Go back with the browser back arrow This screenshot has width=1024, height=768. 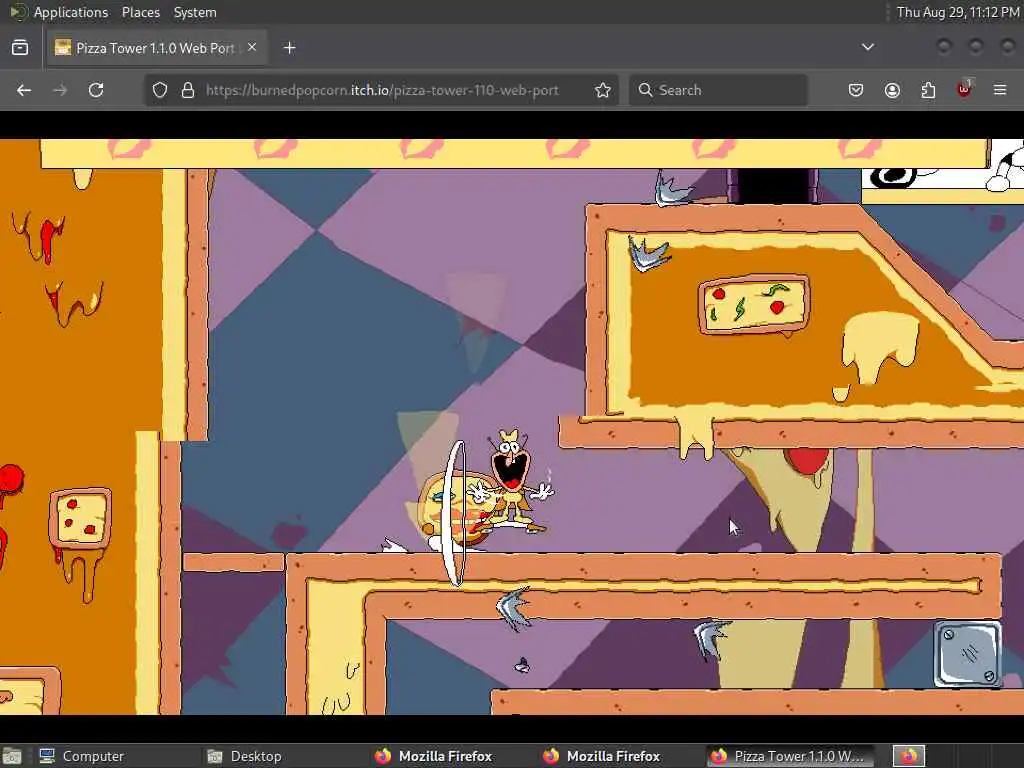tap(24, 90)
